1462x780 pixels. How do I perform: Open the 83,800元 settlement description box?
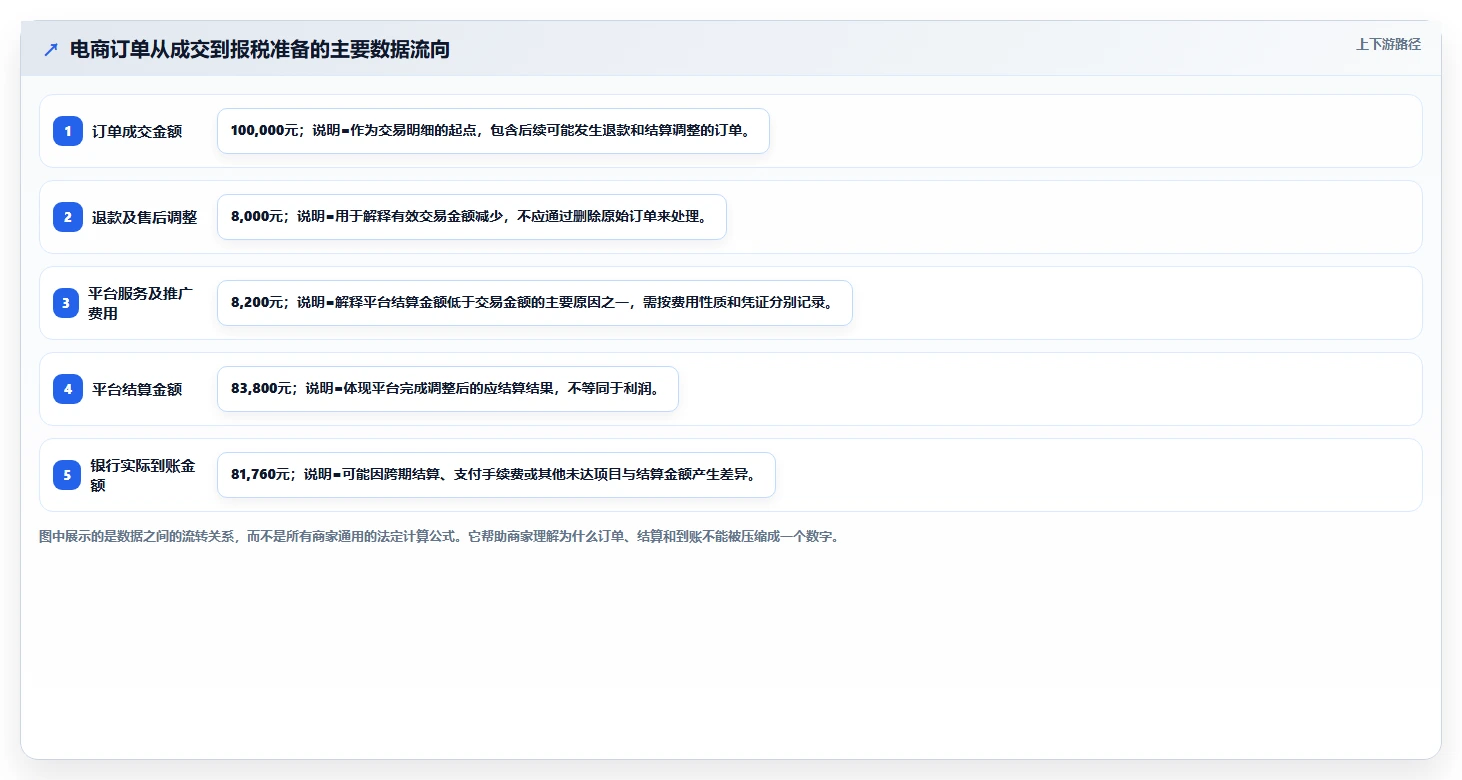coord(448,389)
